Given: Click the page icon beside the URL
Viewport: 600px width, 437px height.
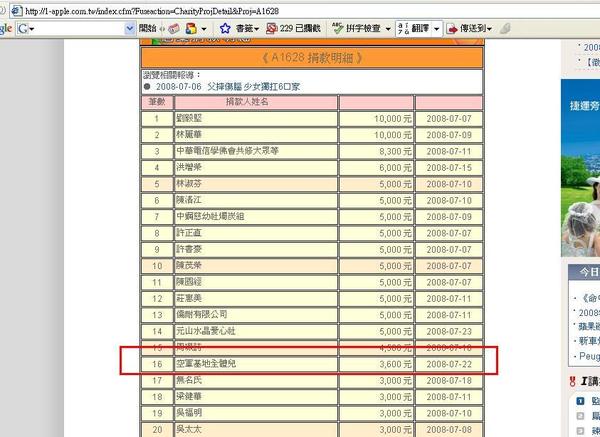Looking at the screenshot, I should tap(16, 11).
